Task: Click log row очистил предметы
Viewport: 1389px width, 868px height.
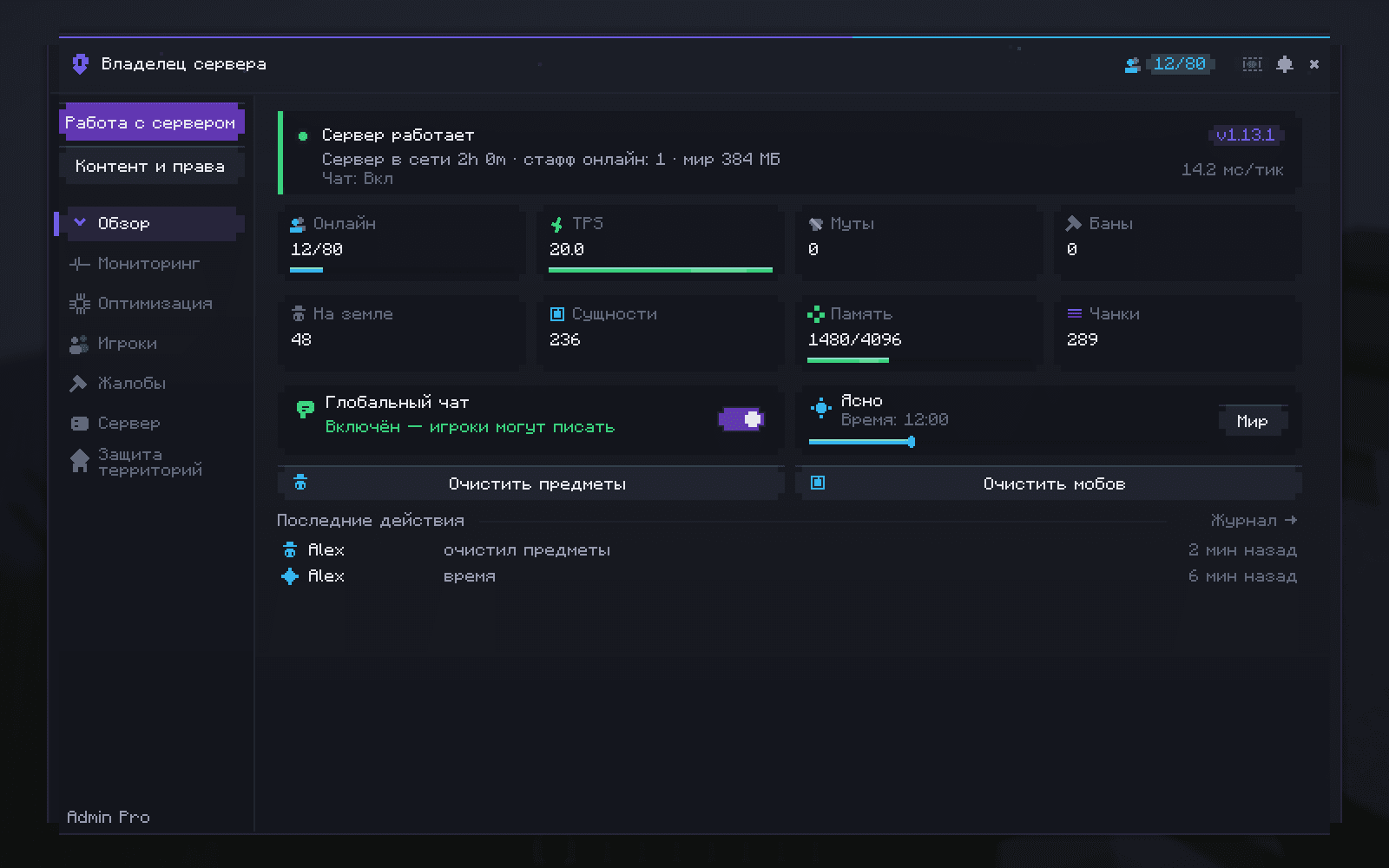Action: point(788,550)
